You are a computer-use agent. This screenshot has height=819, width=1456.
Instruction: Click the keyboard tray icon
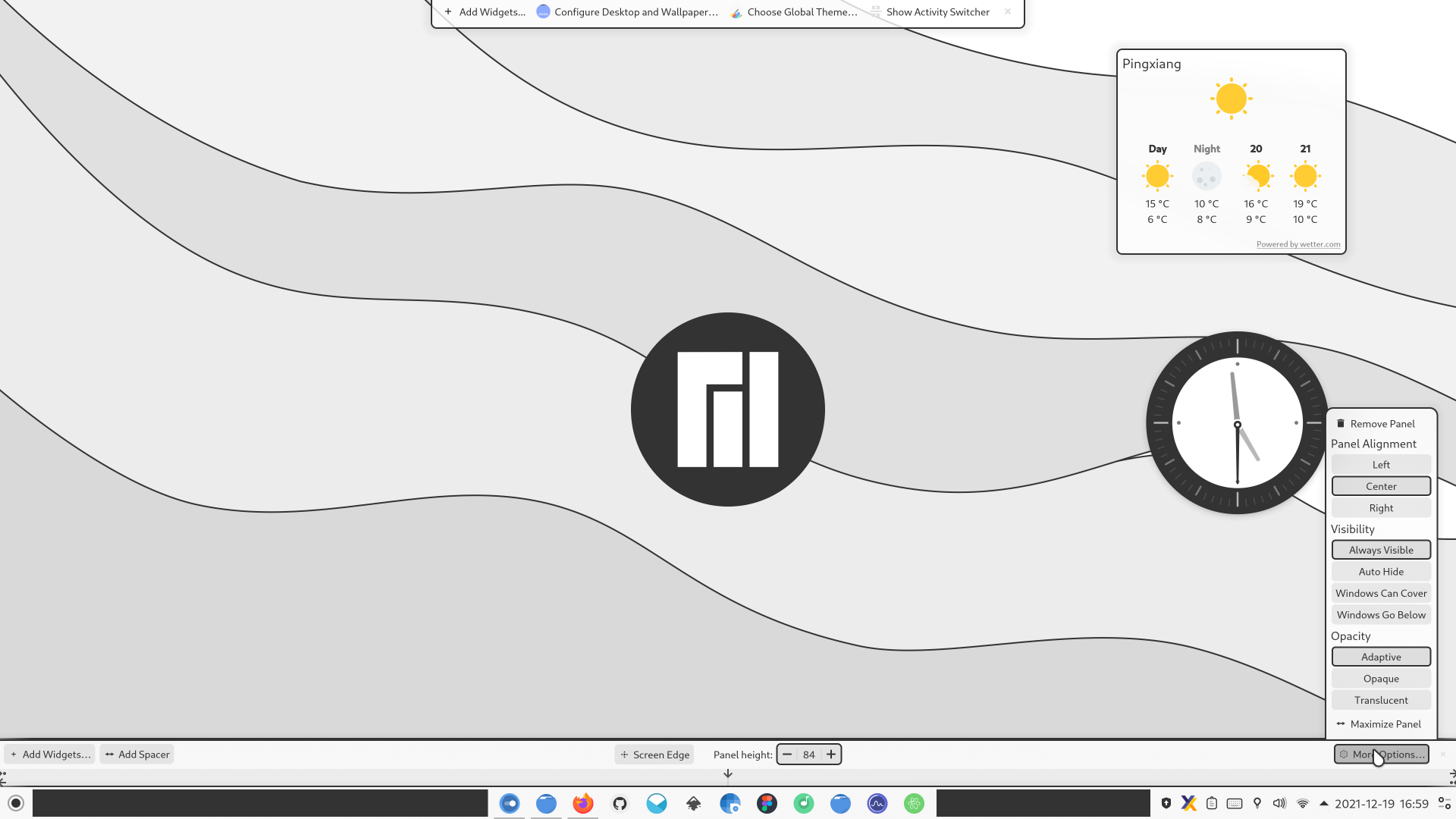(x=1235, y=803)
